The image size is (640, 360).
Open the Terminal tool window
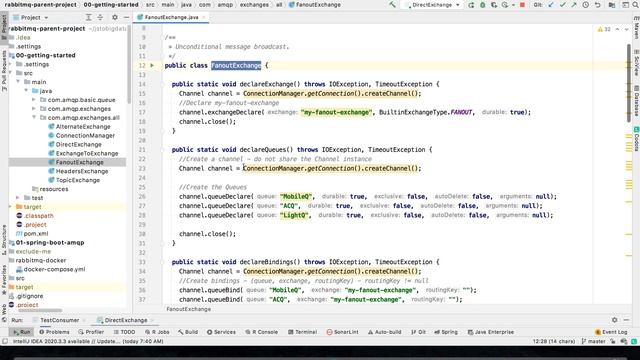[x=302, y=332]
